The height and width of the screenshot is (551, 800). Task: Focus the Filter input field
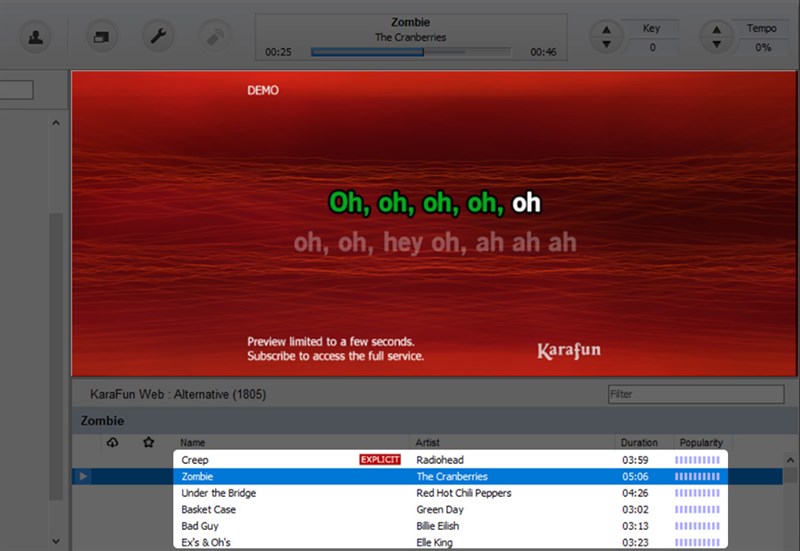pos(696,394)
